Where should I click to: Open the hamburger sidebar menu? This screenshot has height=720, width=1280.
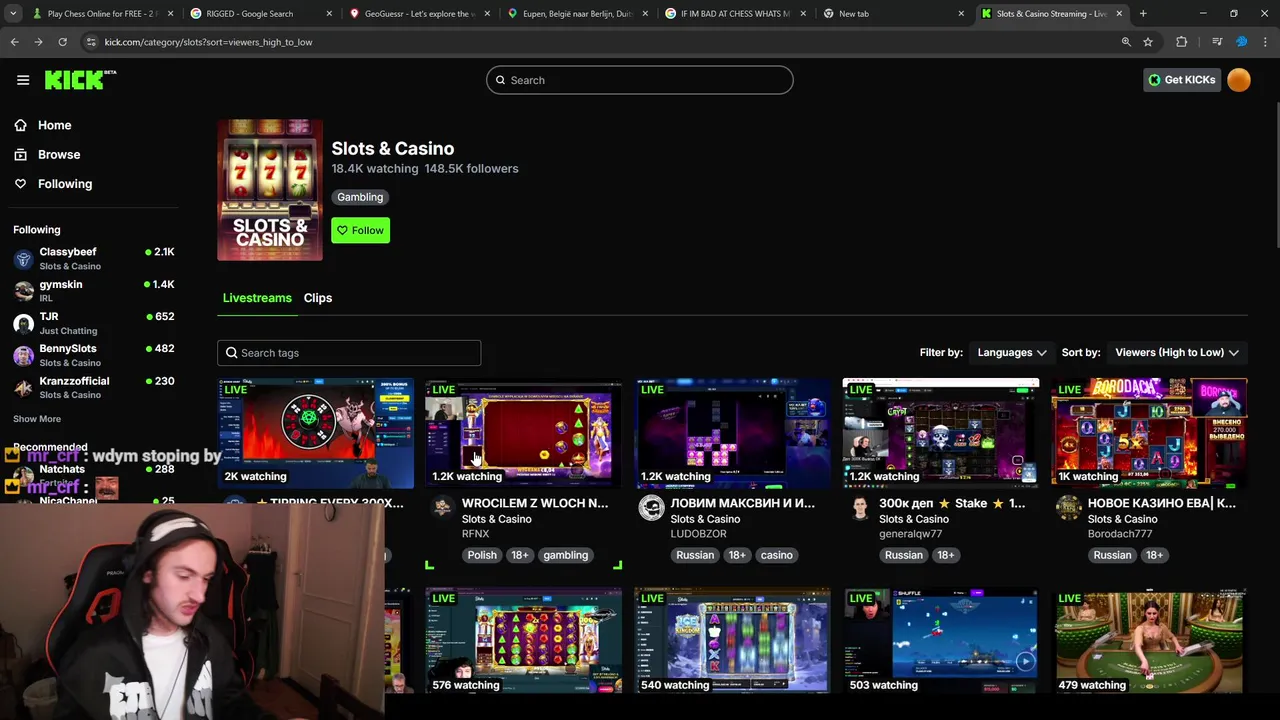click(x=23, y=80)
